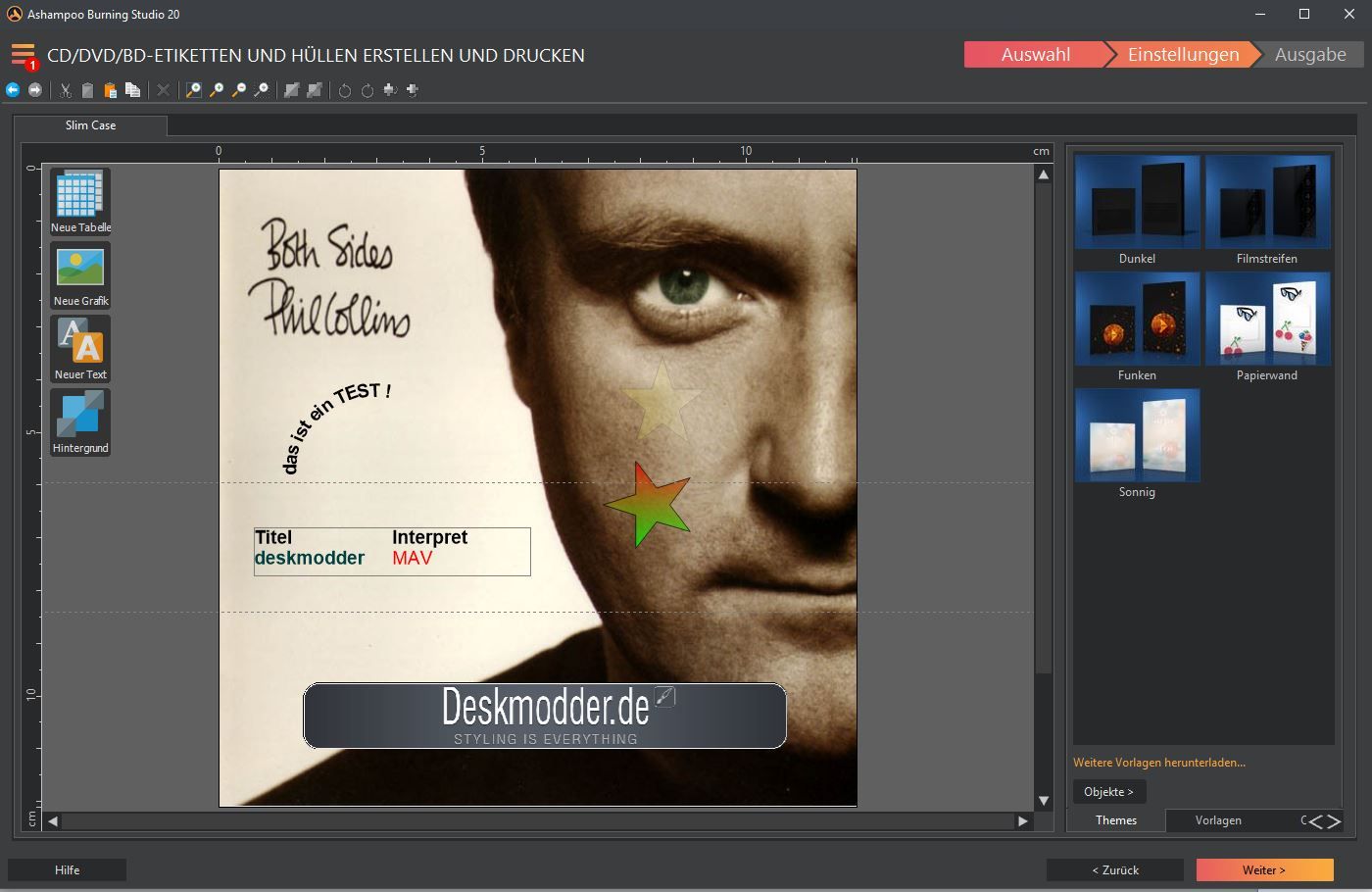Go to the Ausgabe step
The height and width of the screenshot is (892, 1372).
click(x=1310, y=55)
